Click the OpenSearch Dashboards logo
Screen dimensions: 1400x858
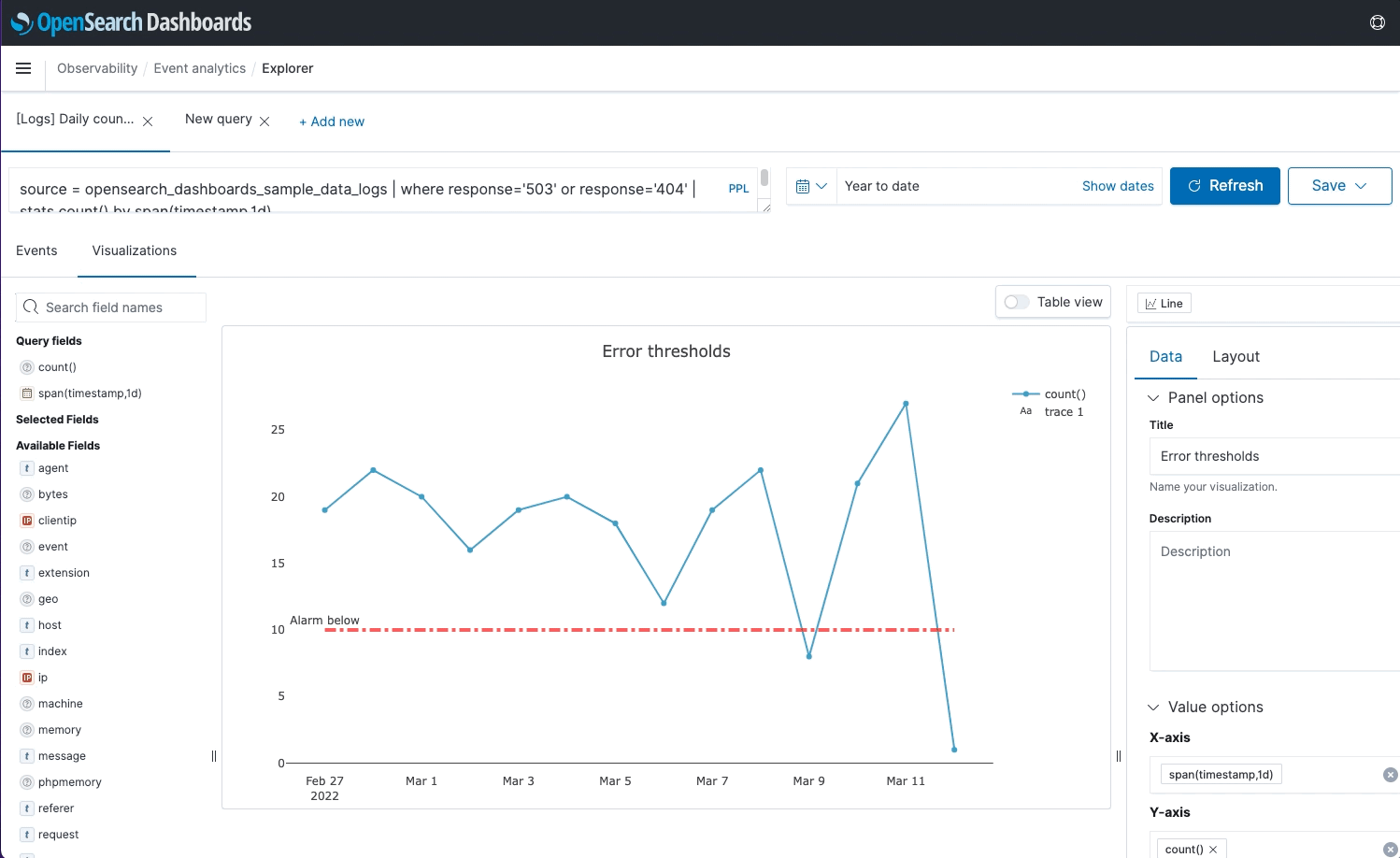131,22
